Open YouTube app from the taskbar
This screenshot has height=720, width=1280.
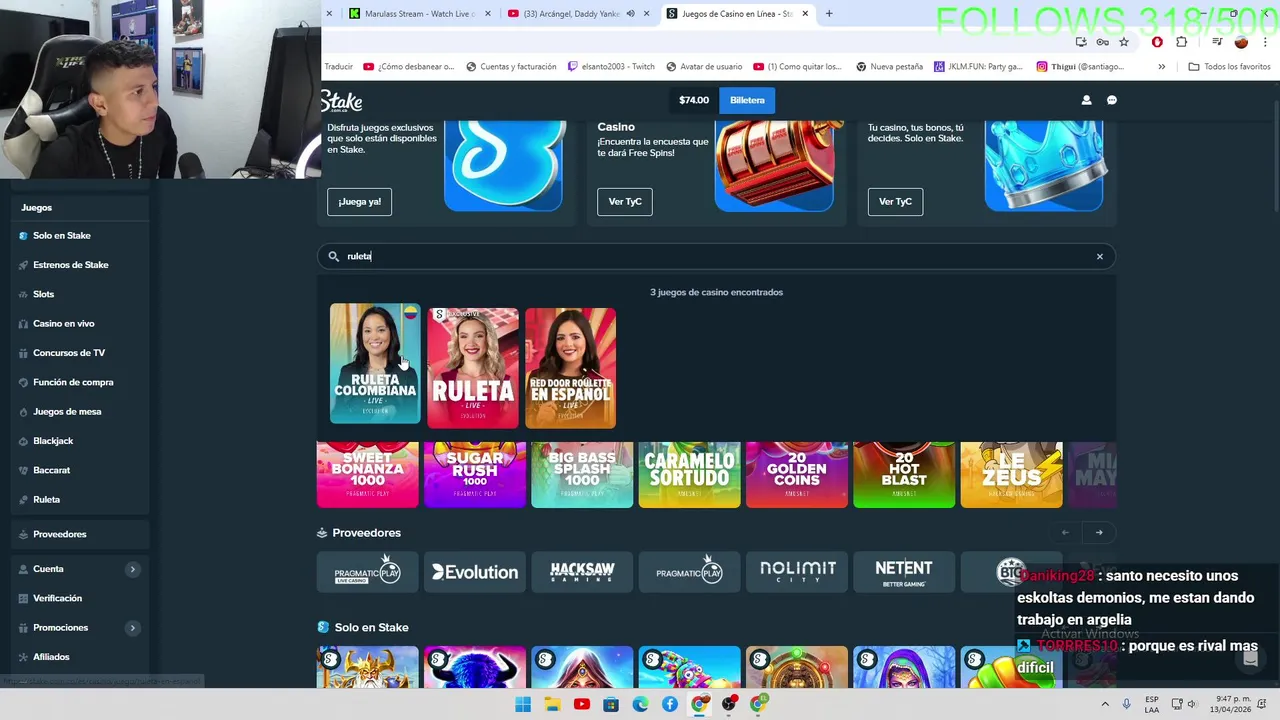pos(582,705)
